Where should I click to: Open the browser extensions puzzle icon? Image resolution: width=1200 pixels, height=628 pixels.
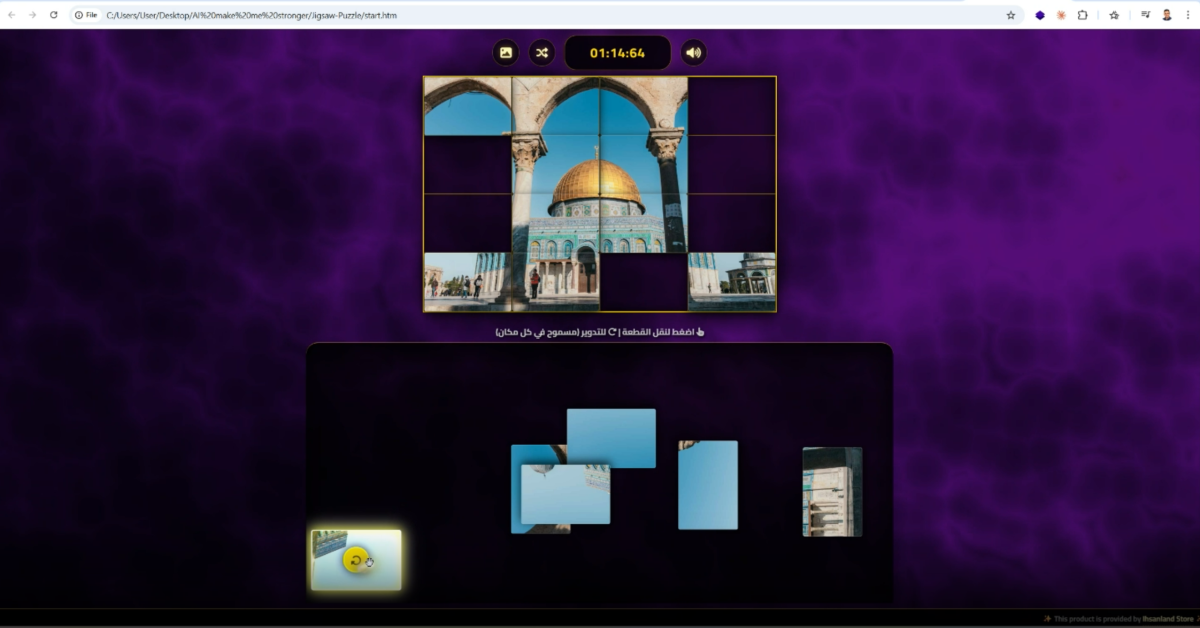coord(1082,15)
